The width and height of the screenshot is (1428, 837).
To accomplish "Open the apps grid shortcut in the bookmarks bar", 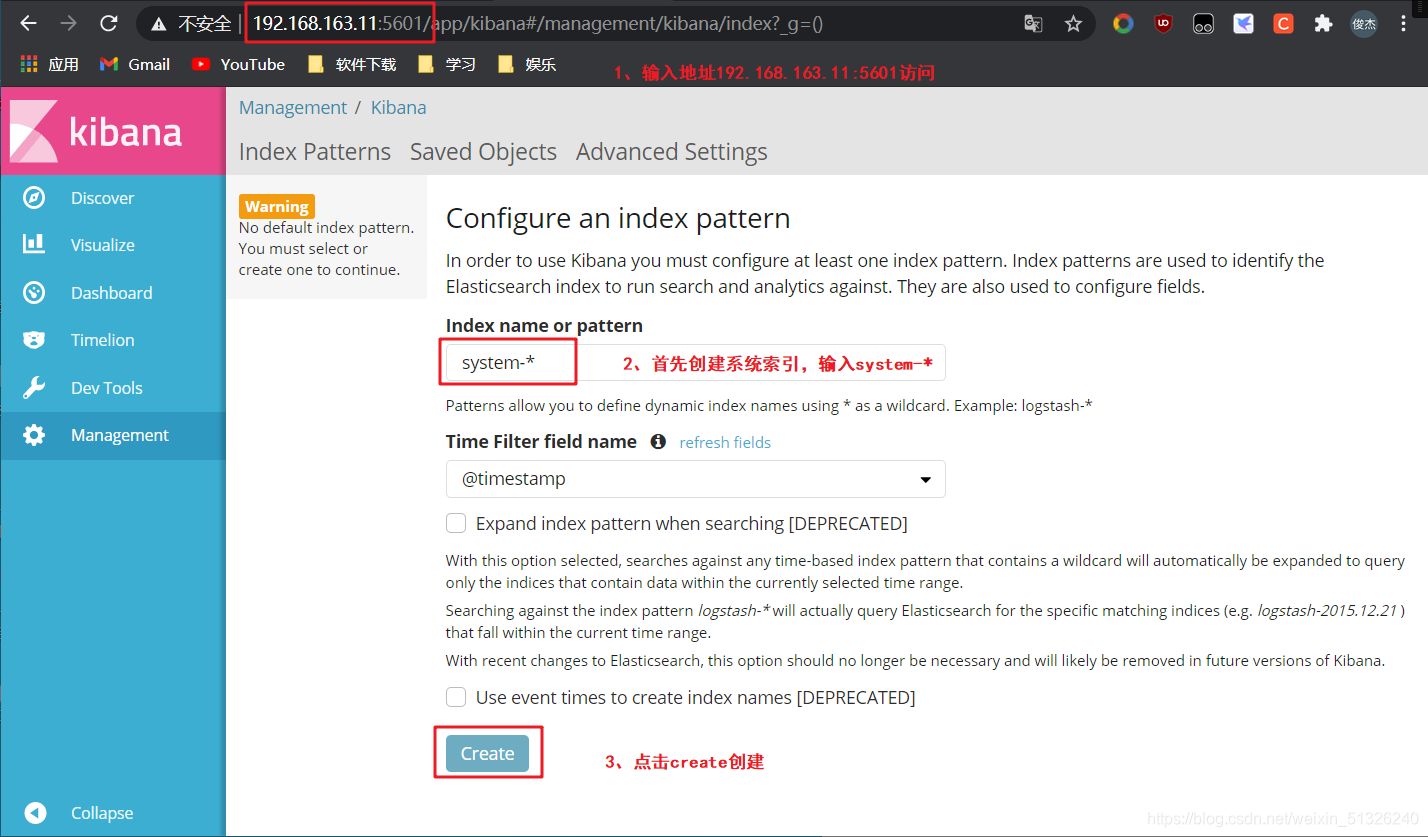I will 49,64.
